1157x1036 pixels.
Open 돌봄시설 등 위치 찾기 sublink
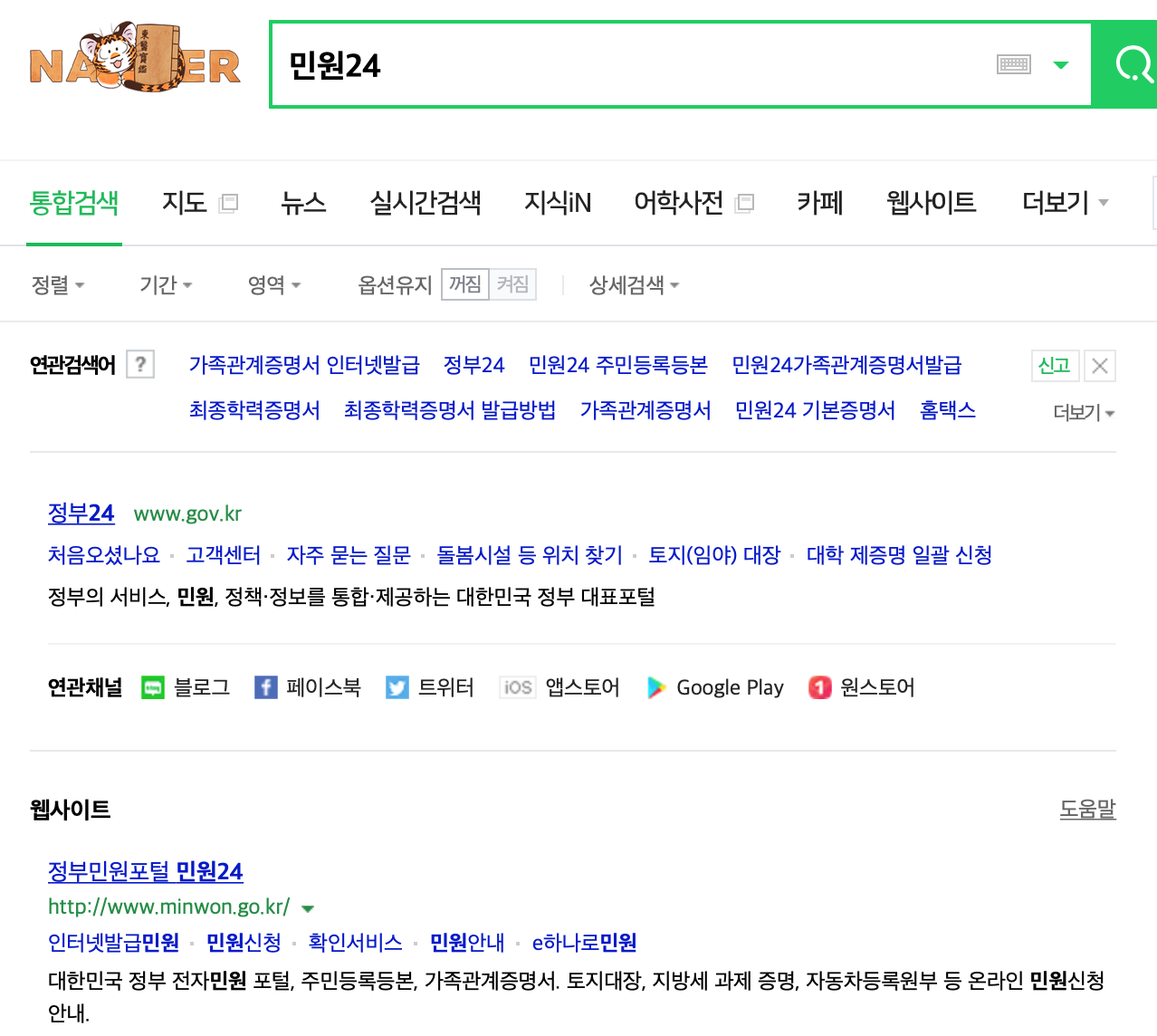point(530,555)
